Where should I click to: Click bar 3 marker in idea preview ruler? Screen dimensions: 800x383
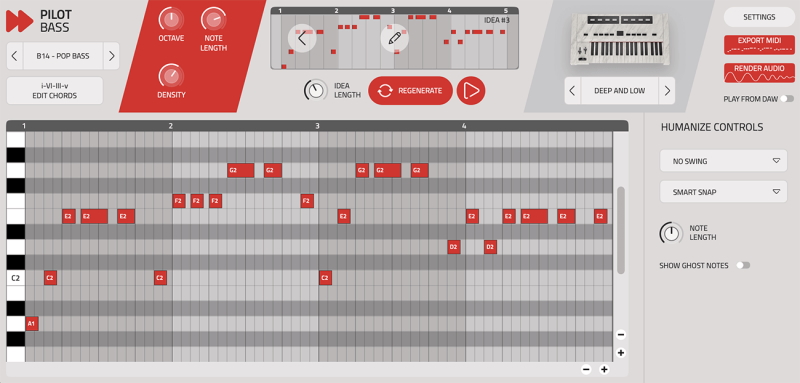point(393,11)
